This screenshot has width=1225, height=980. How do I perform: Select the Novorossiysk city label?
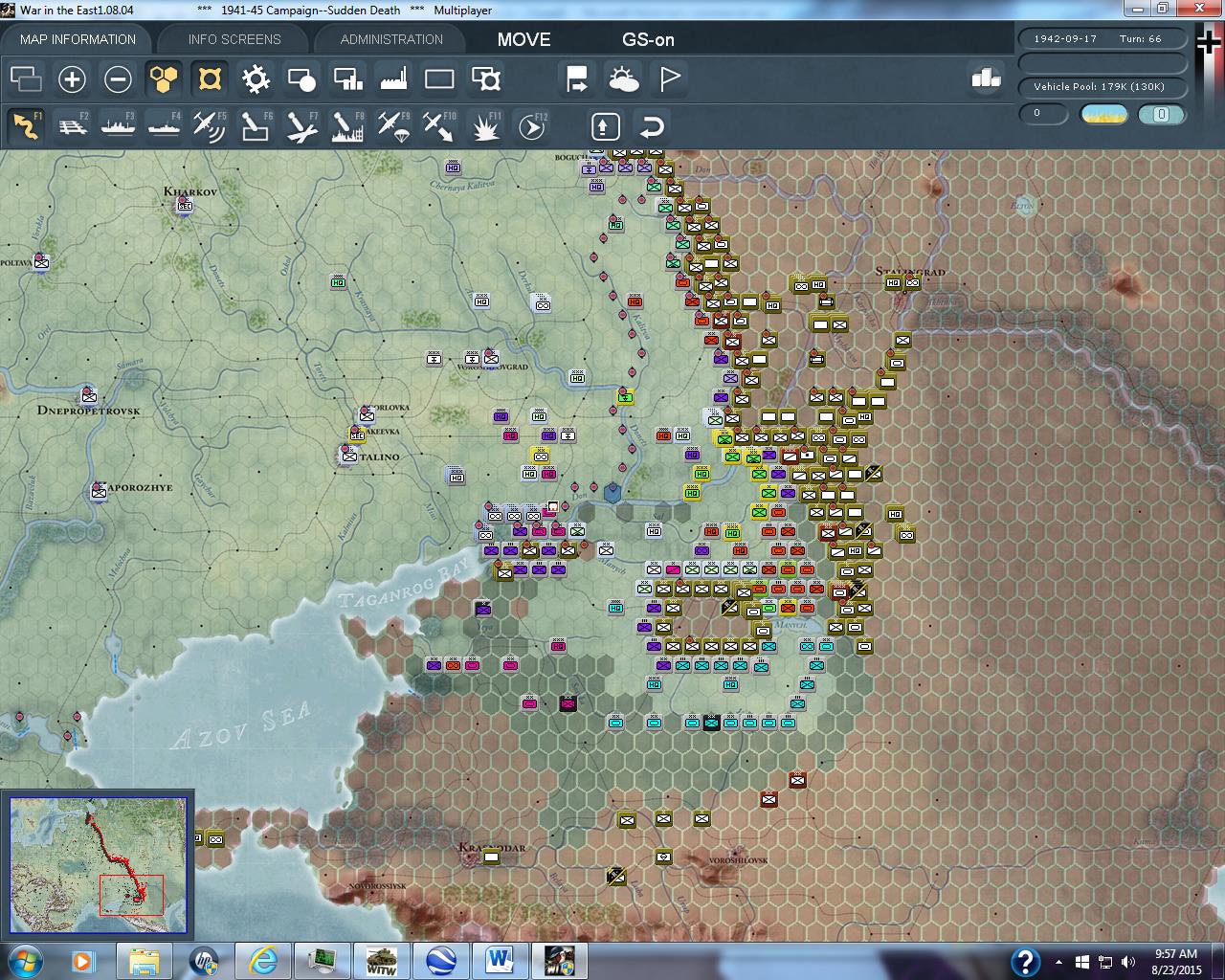[x=376, y=887]
